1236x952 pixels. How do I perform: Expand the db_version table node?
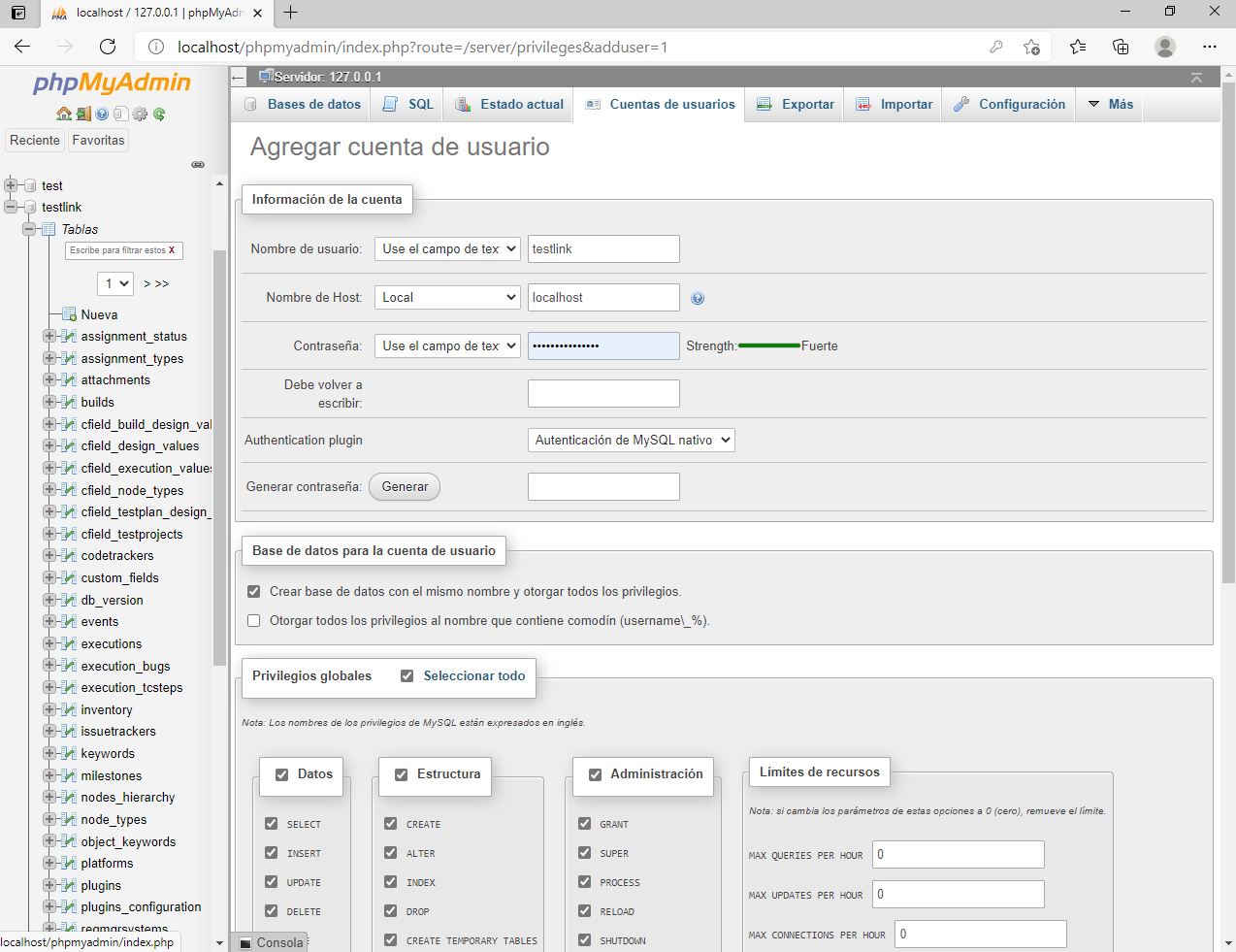tap(49, 600)
